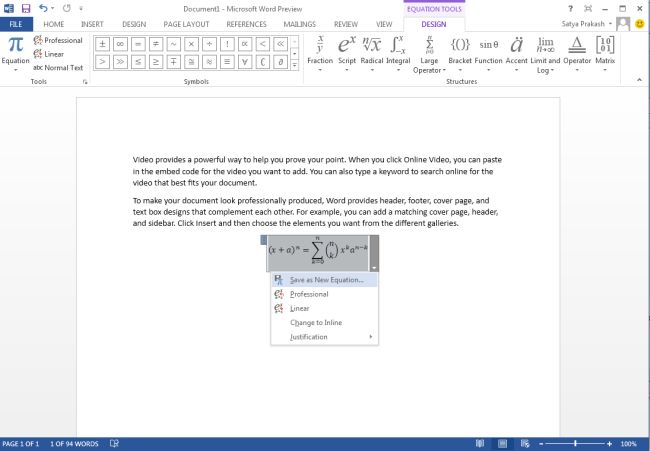Undo the last action in Quick Access
The width and height of the screenshot is (650, 451).
coord(43,8)
